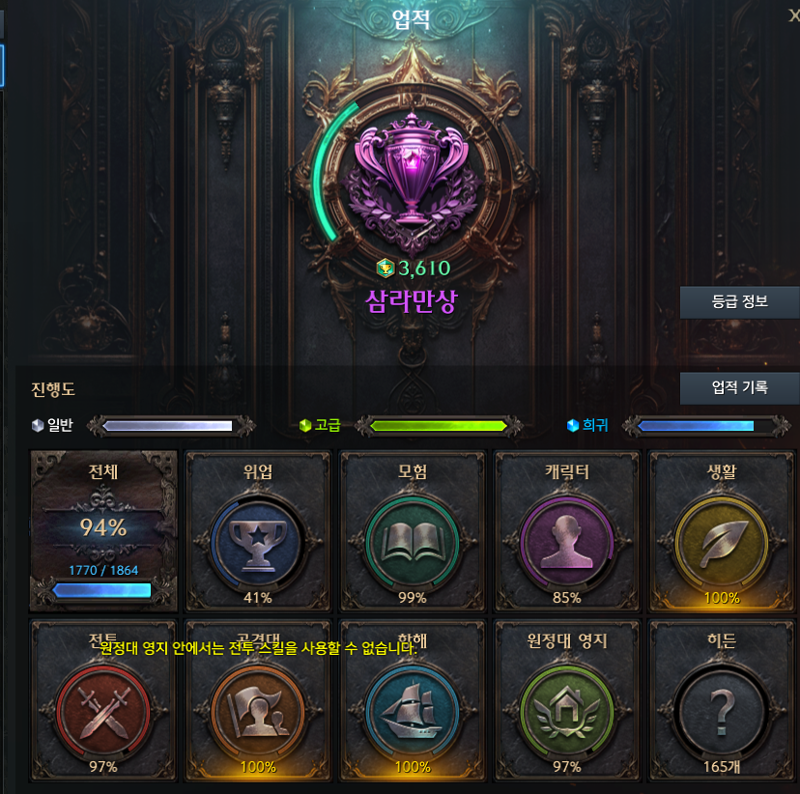This screenshot has height=794, width=800.
Task: Select the 모험 open book icon
Action: pyautogui.click(x=412, y=542)
